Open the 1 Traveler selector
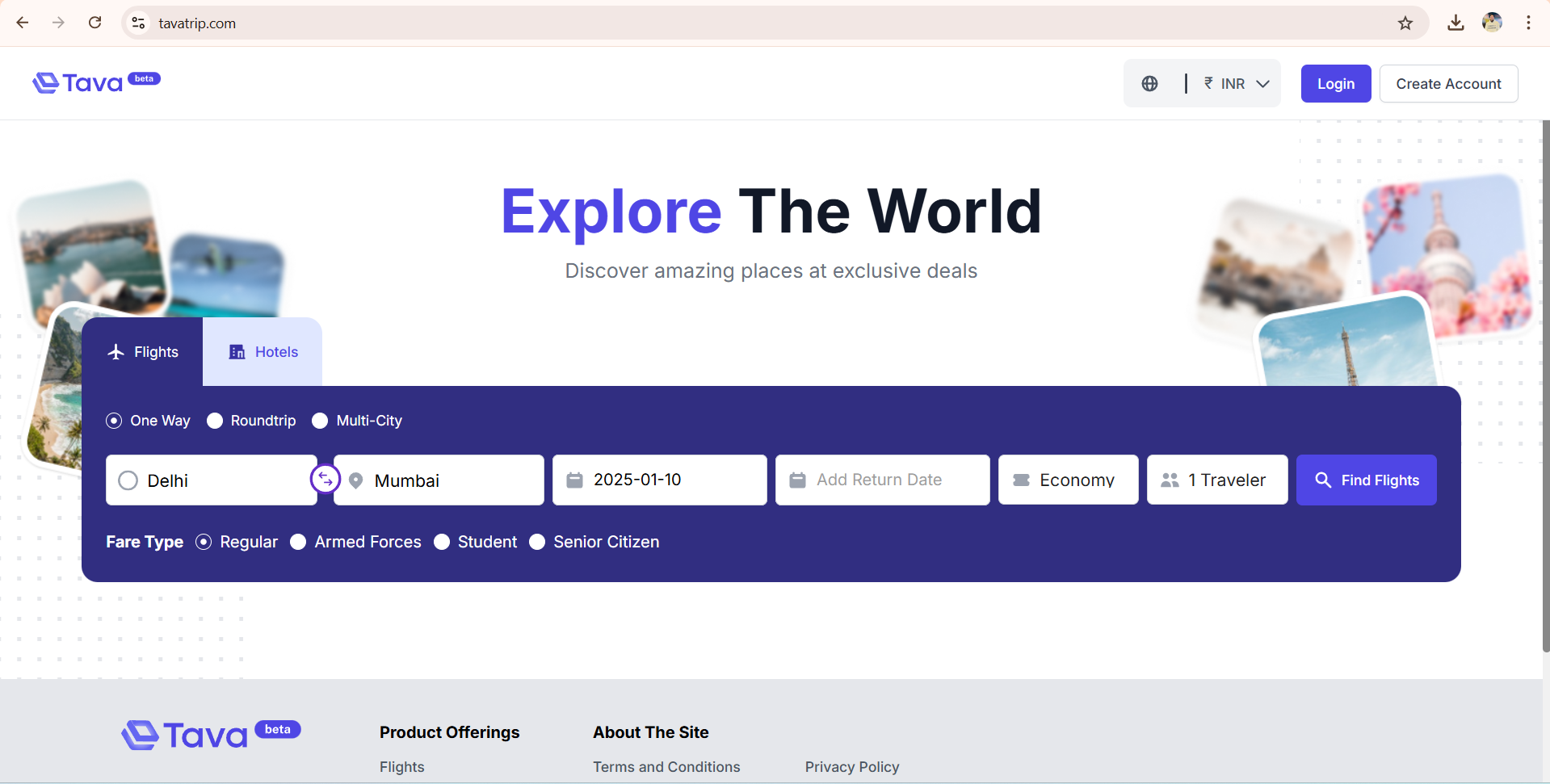The image size is (1550, 784). pyautogui.click(x=1217, y=480)
